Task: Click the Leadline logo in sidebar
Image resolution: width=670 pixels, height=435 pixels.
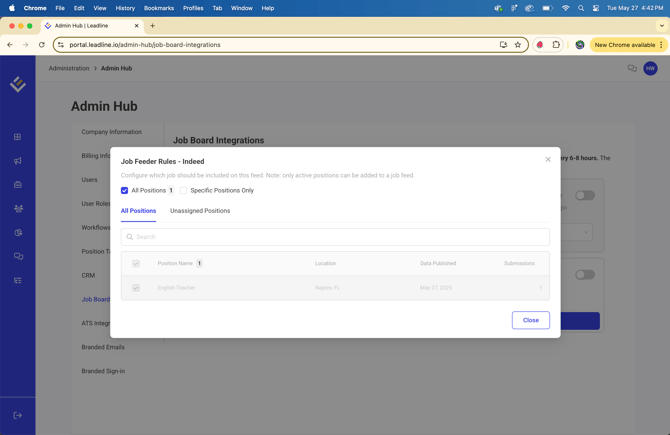Action: coord(18,84)
